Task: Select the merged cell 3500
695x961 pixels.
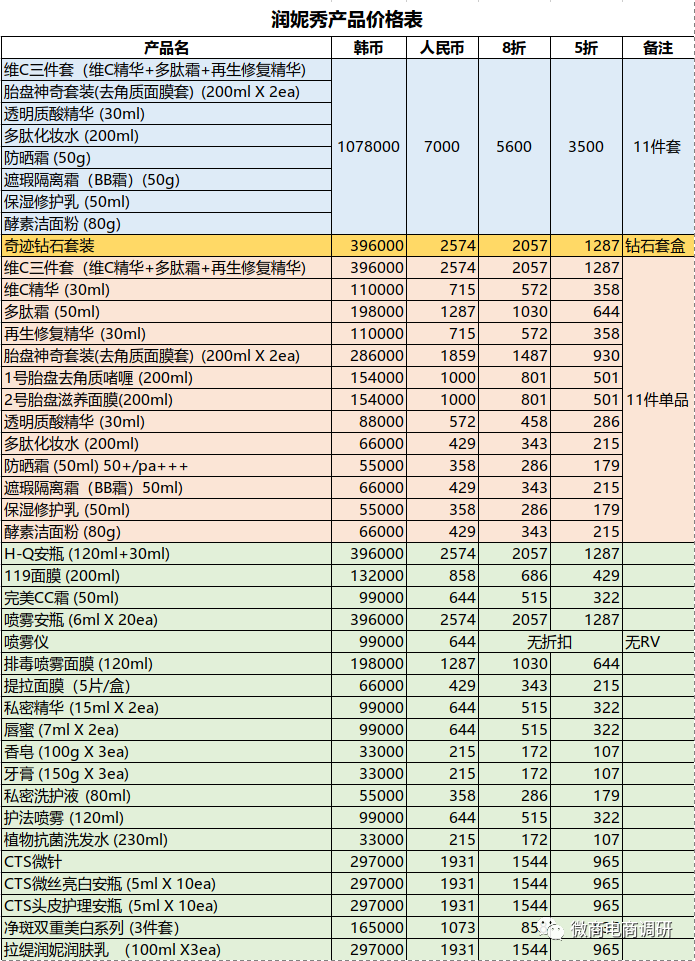Action: coord(586,146)
